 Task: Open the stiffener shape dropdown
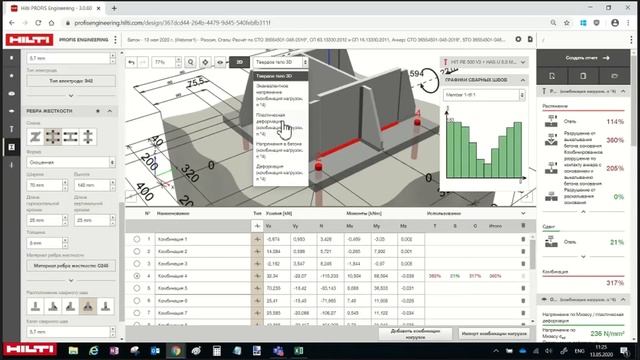71,162
